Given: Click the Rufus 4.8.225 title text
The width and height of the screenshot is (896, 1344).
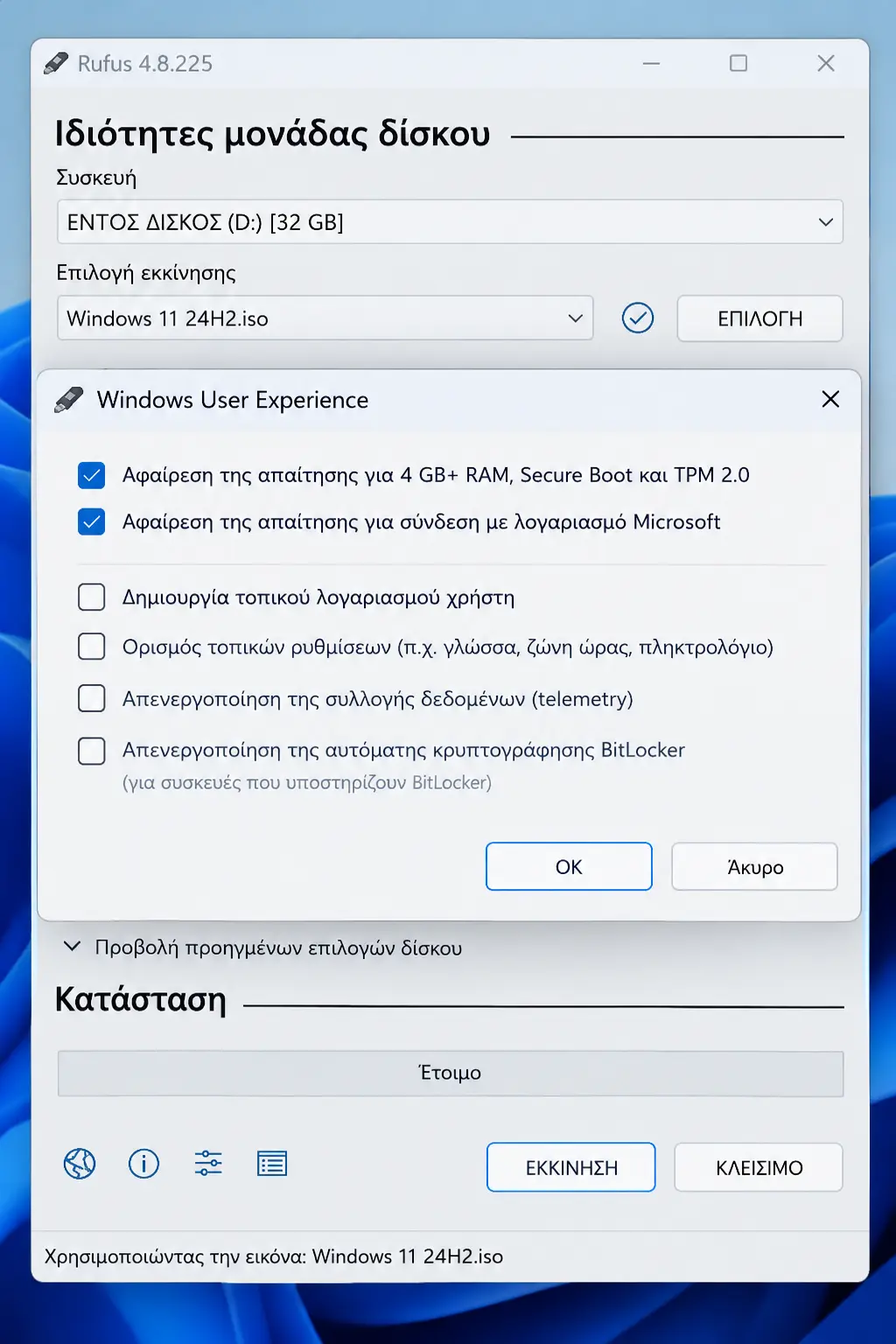Looking at the screenshot, I should [x=145, y=64].
